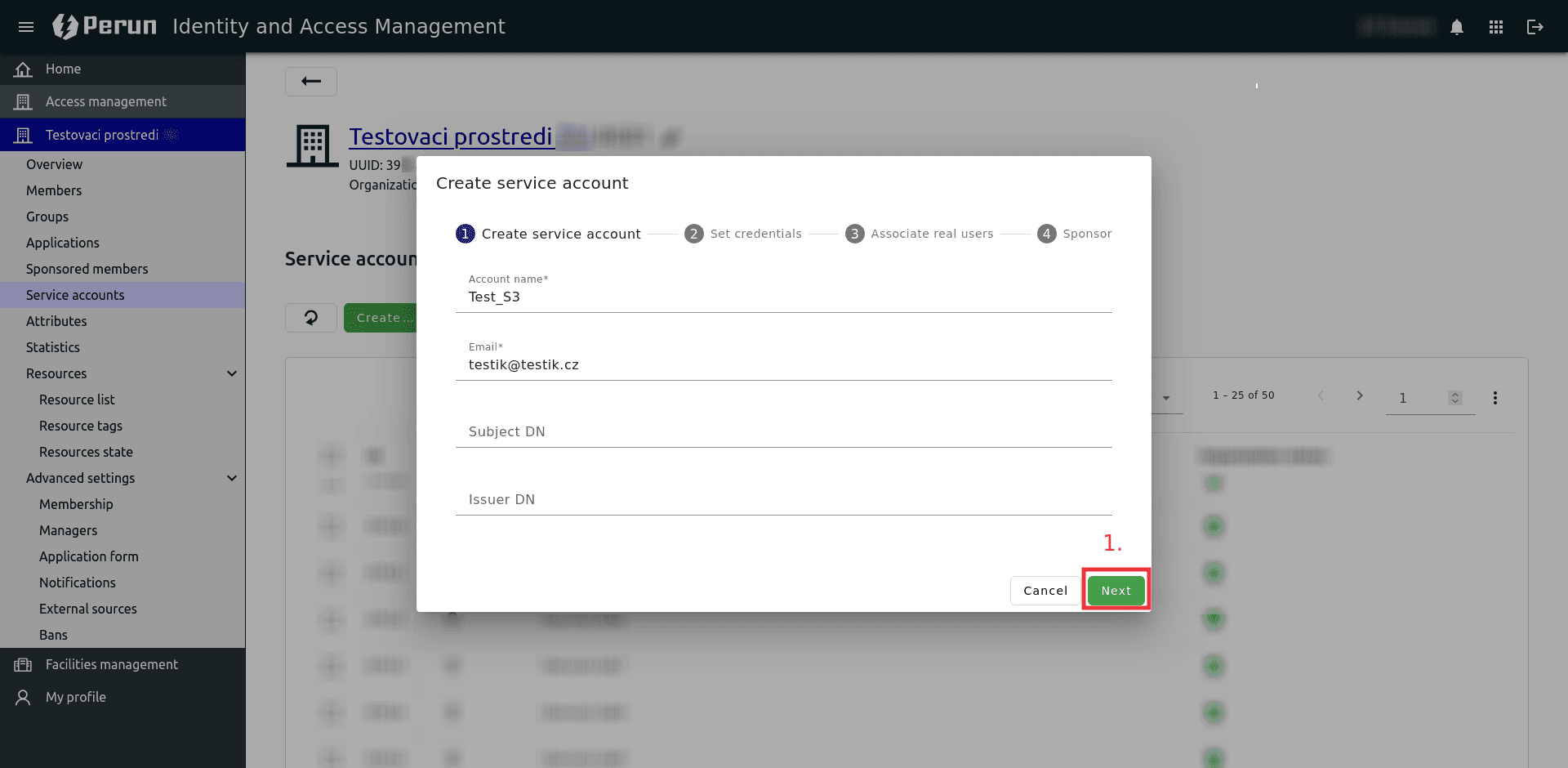1568x768 pixels.
Task: Open Members in the sidebar
Action: tap(54, 190)
